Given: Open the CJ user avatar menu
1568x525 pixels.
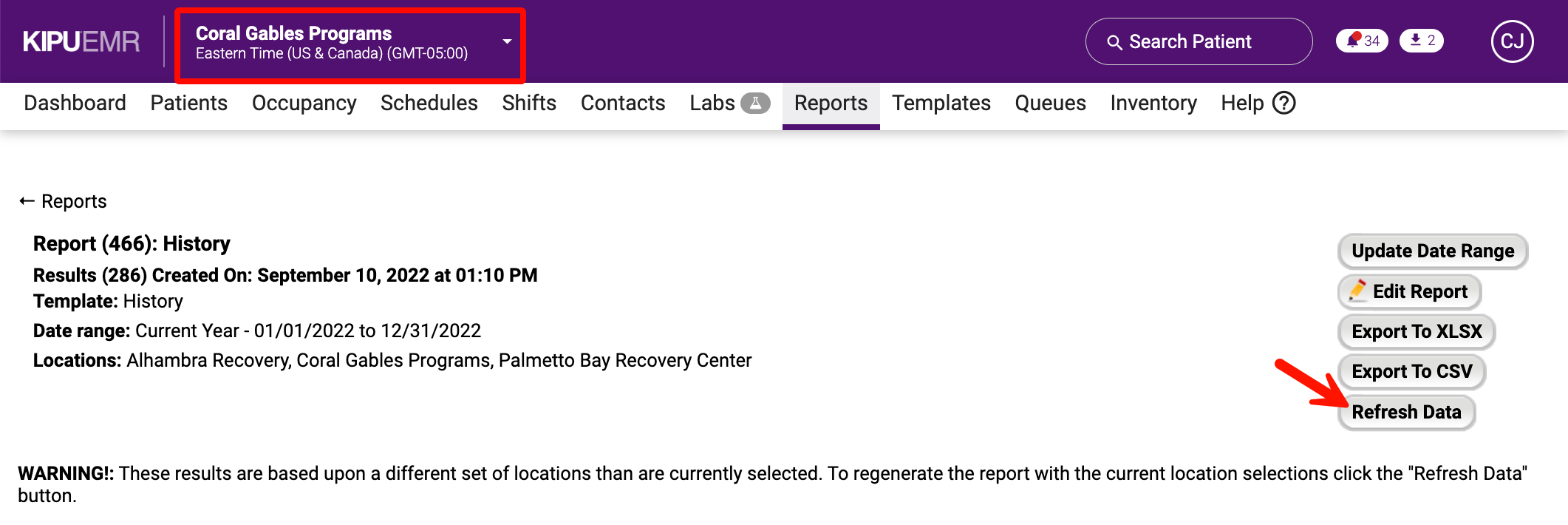Looking at the screenshot, I should click(x=1512, y=41).
